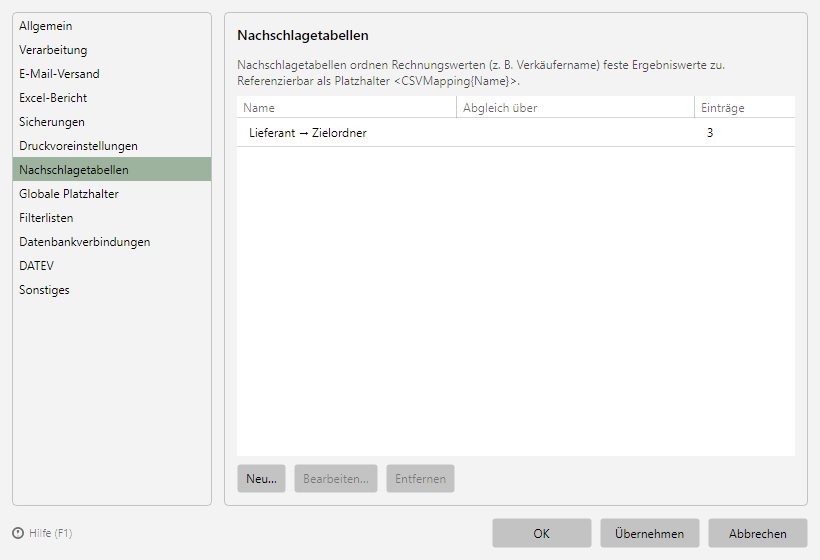Cancel with the Abbrechen button
The height and width of the screenshot is (560, 820).
pos(758,533)
